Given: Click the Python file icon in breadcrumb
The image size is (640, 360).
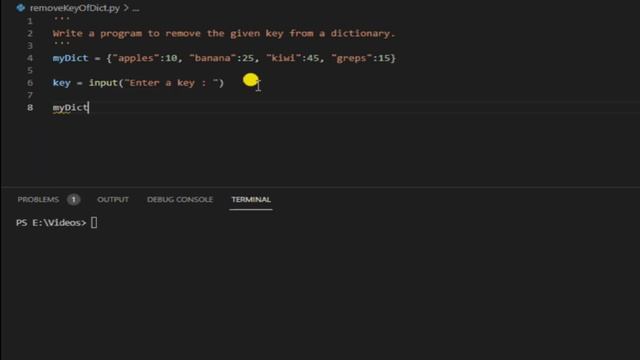Looking at the screenshot, I should click(x=20, y=8).
